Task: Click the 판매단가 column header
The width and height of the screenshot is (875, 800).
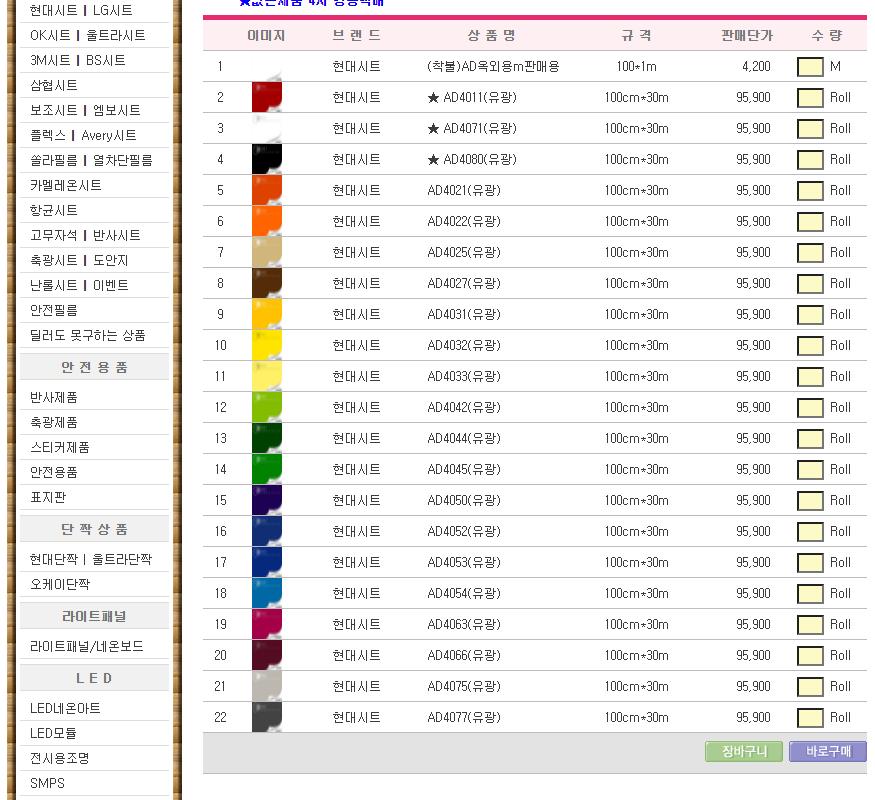Action: pos(747,36)
